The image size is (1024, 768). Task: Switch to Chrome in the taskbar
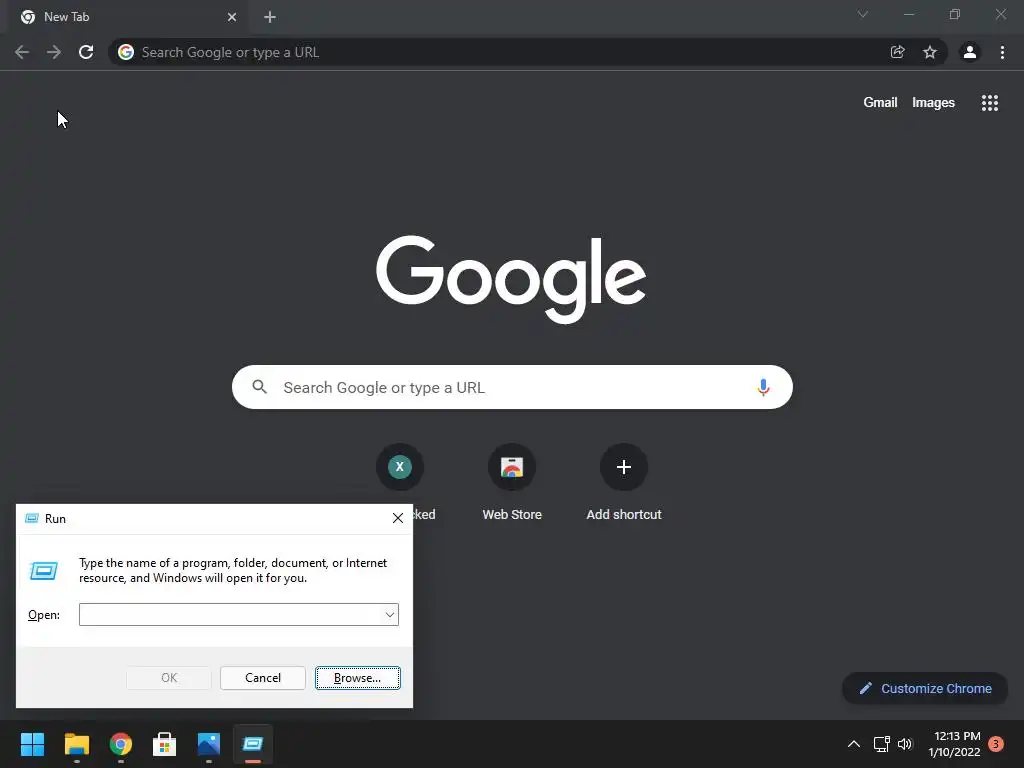click(121, 744)
